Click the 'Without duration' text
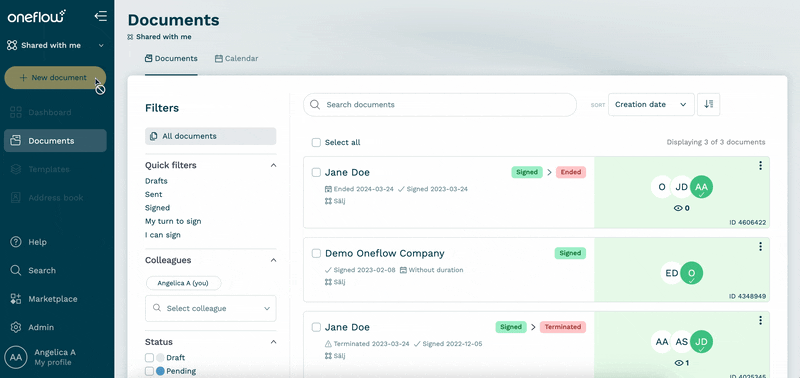The width and height of the screenshot is (800, 378). pos(436,270)
